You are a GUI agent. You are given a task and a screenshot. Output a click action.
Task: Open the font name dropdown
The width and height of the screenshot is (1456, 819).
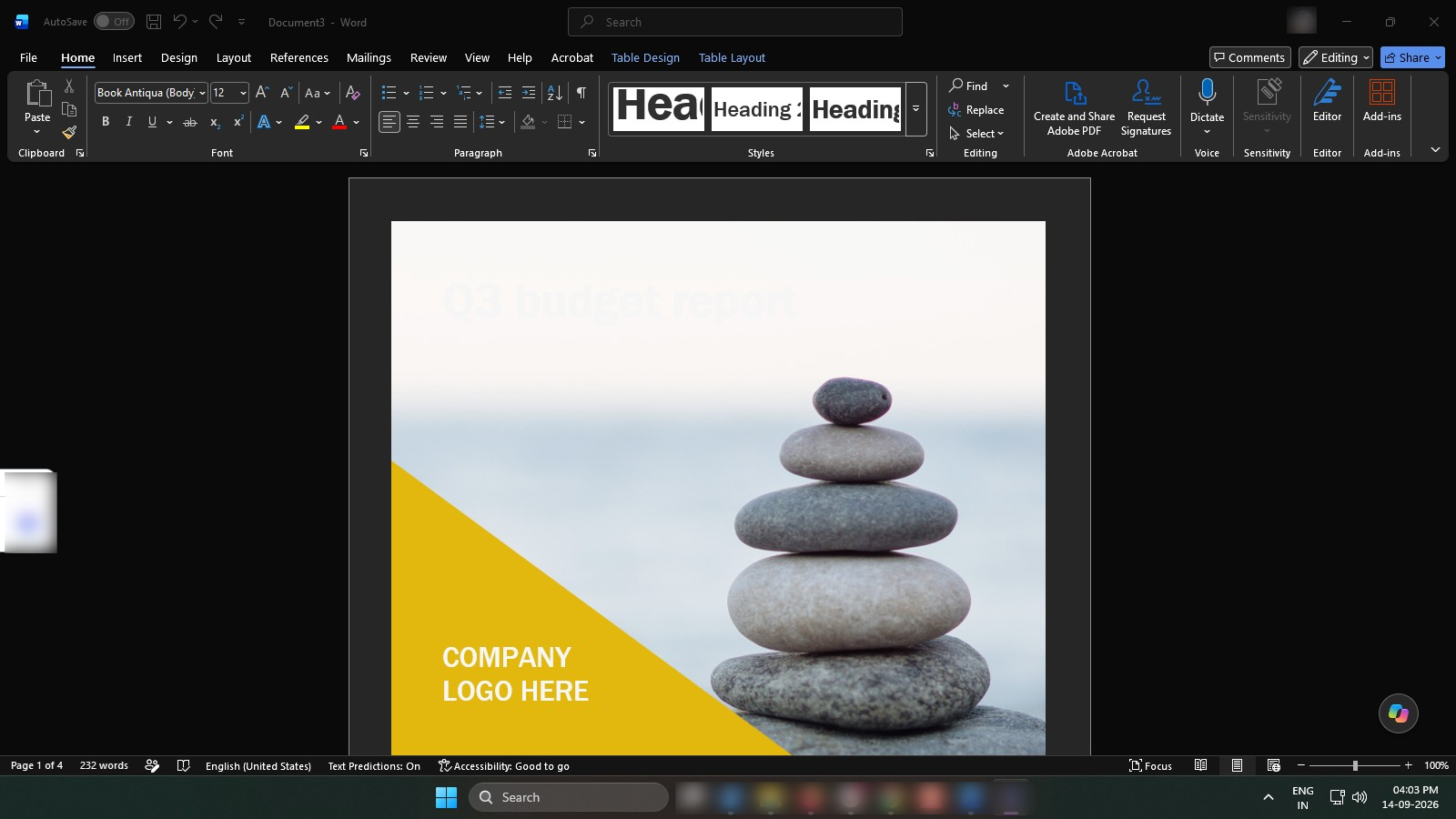pos(201,93)
